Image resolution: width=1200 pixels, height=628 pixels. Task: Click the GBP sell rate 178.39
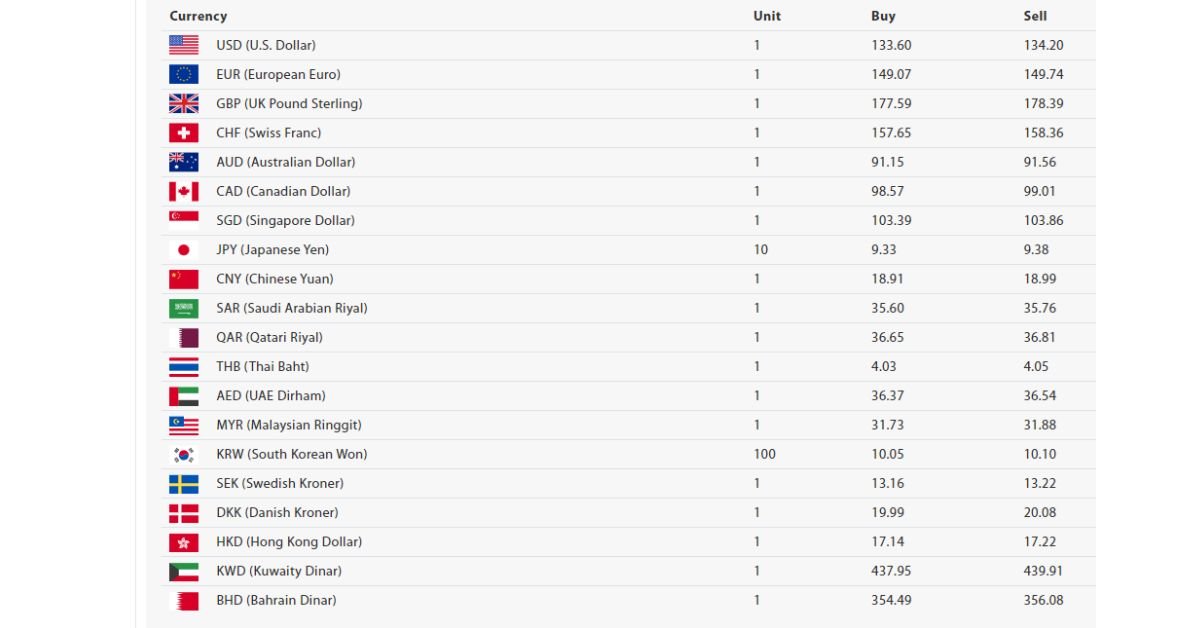[1043, 103]
